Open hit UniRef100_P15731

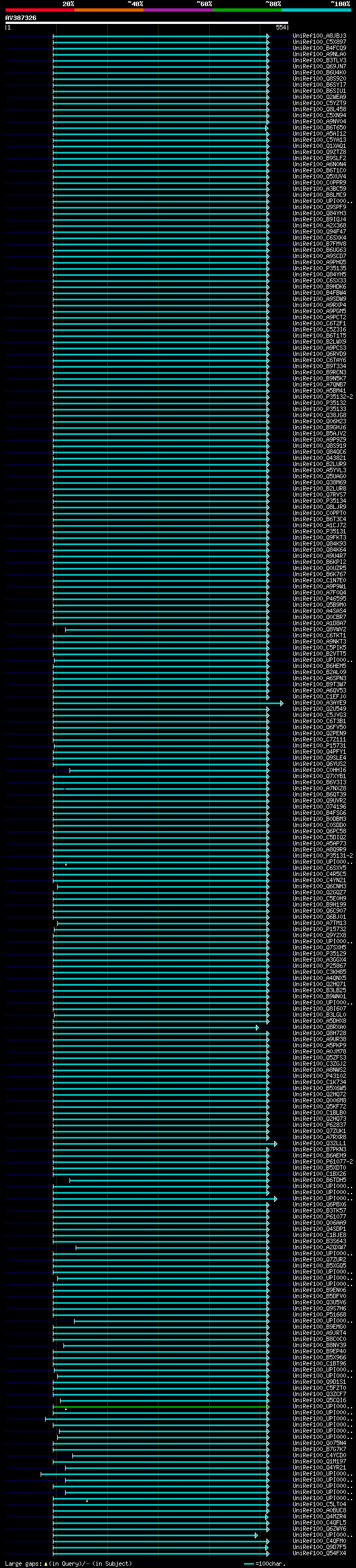[x=319, y=746]
